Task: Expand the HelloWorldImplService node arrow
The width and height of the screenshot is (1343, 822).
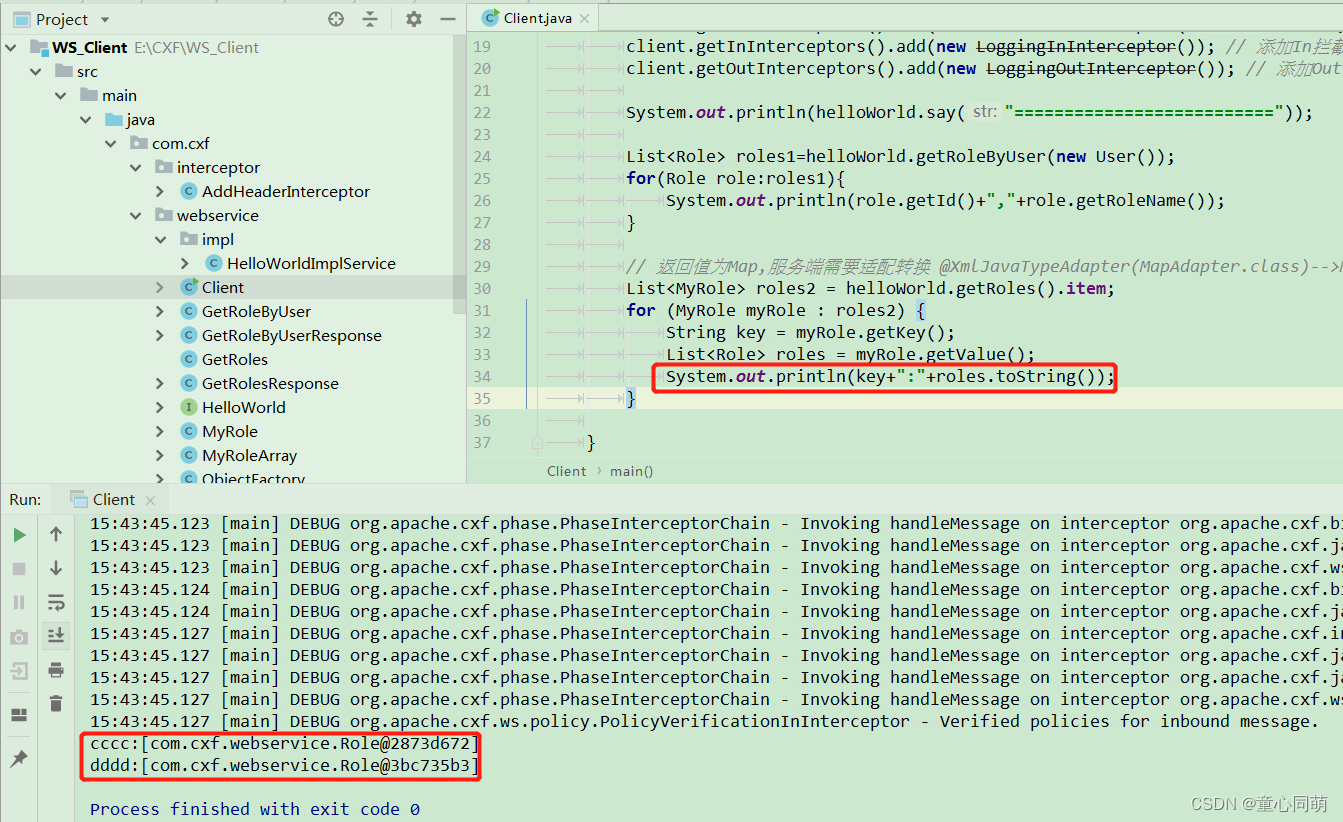Action: point(186,263)
